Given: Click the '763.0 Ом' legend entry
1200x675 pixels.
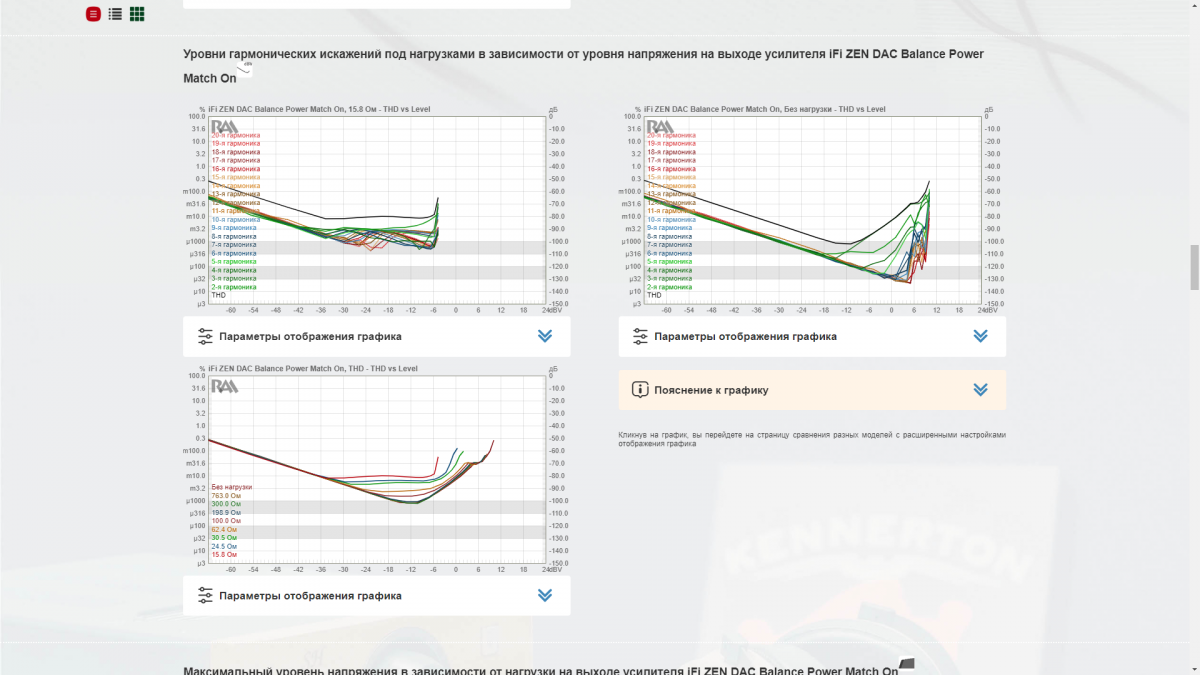Looking at the screenshot, I should pos(226,496).
